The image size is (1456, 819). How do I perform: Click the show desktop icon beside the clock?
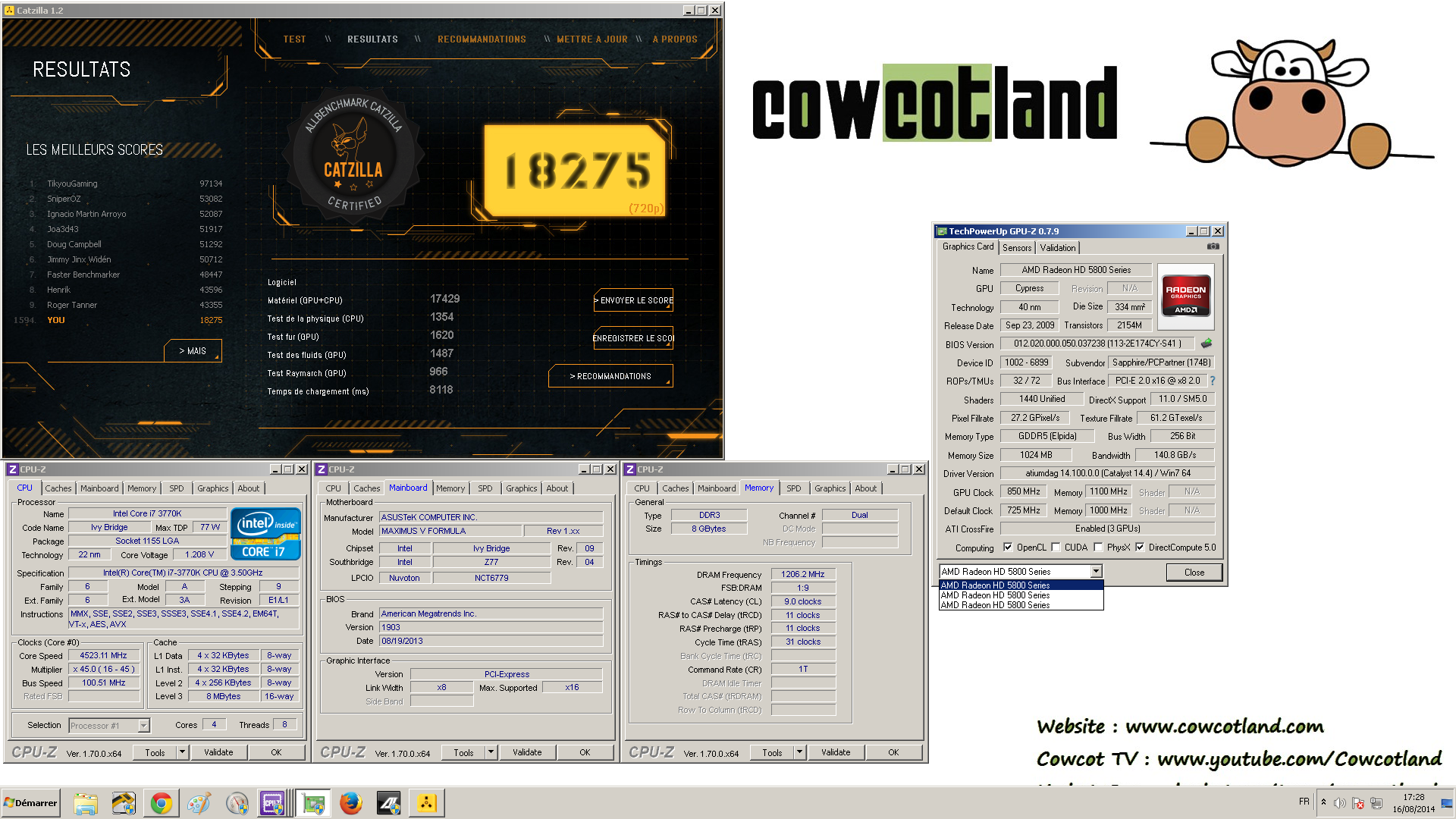[x=1447, y=803]
